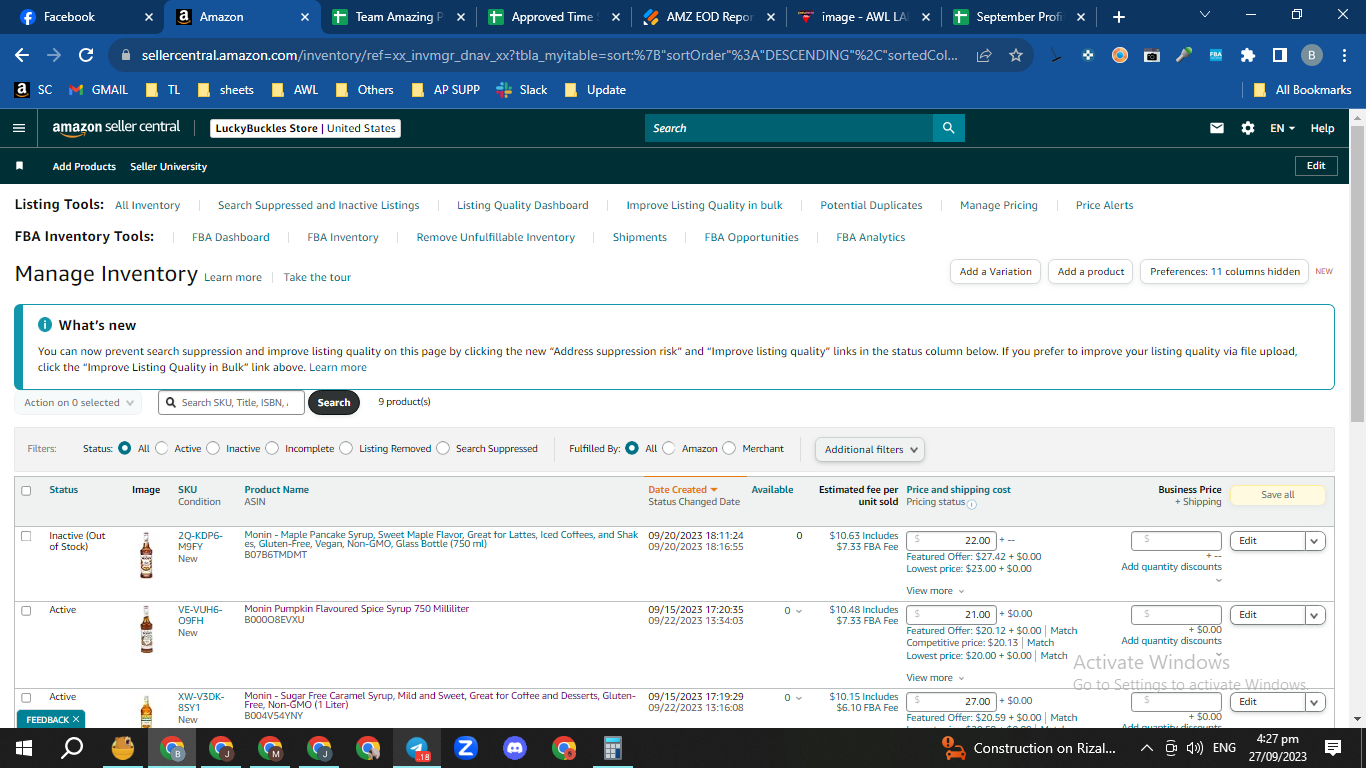Tick the checkbox for Maple Pancake Syrup row
This screenshot has height=768, width=1366.
tap(26, 536)
